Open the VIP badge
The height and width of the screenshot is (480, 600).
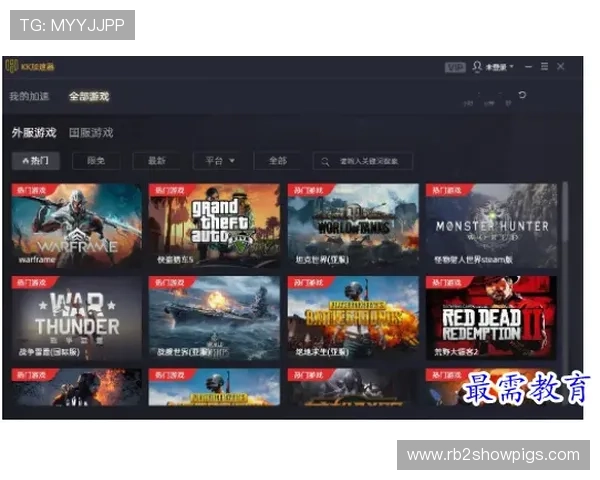(455, 67)
